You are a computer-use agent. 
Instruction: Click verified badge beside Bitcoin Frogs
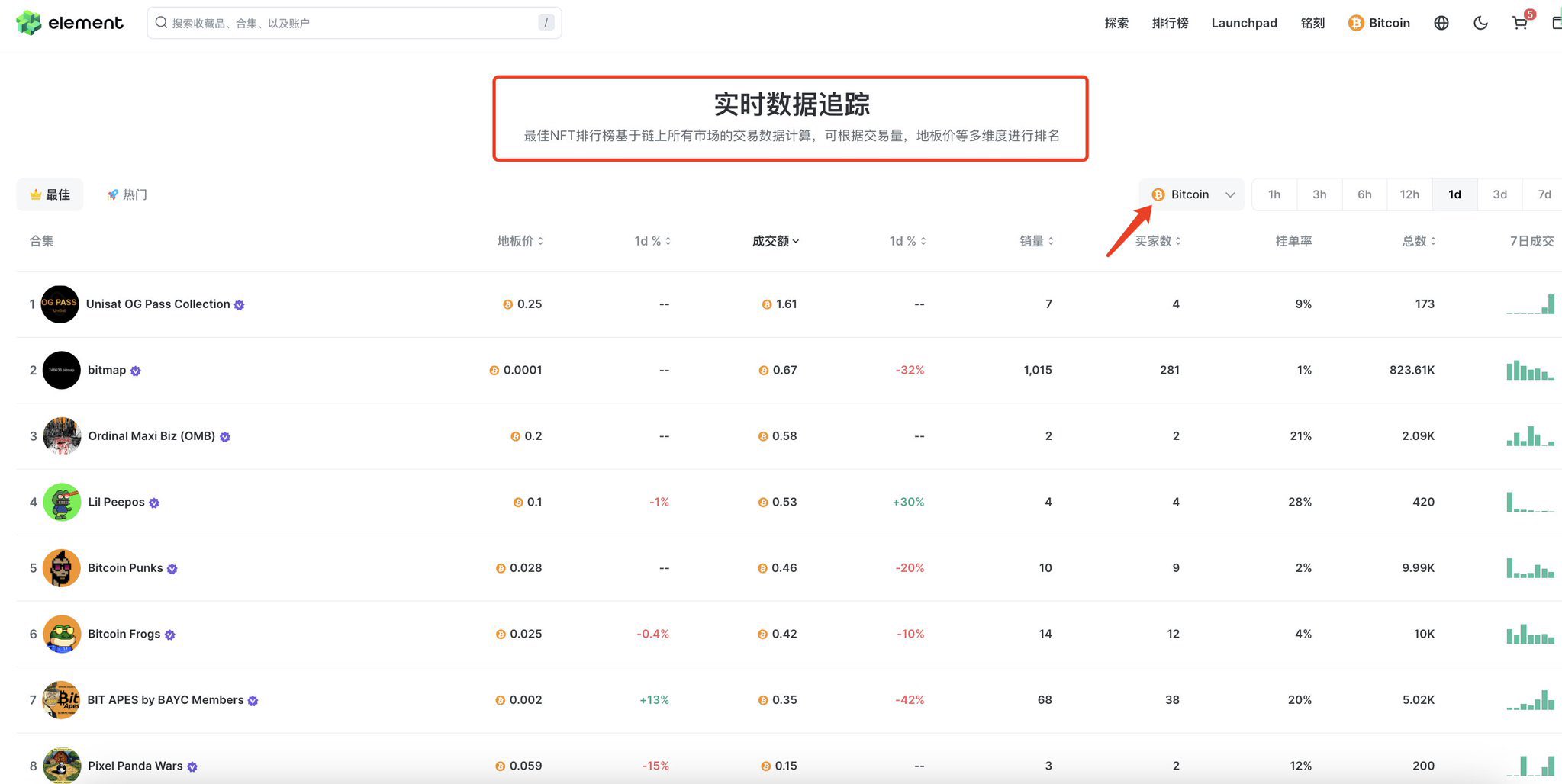click(169, 635)
